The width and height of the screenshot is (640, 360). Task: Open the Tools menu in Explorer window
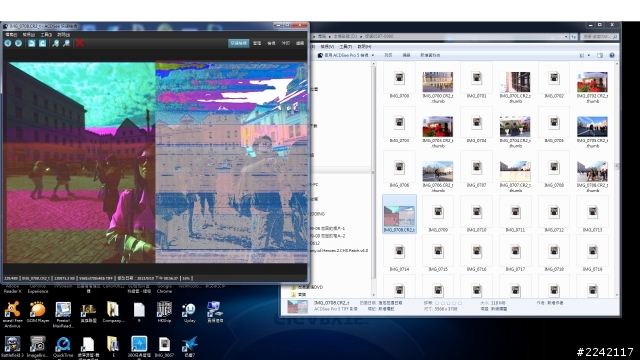pos(345,47)
